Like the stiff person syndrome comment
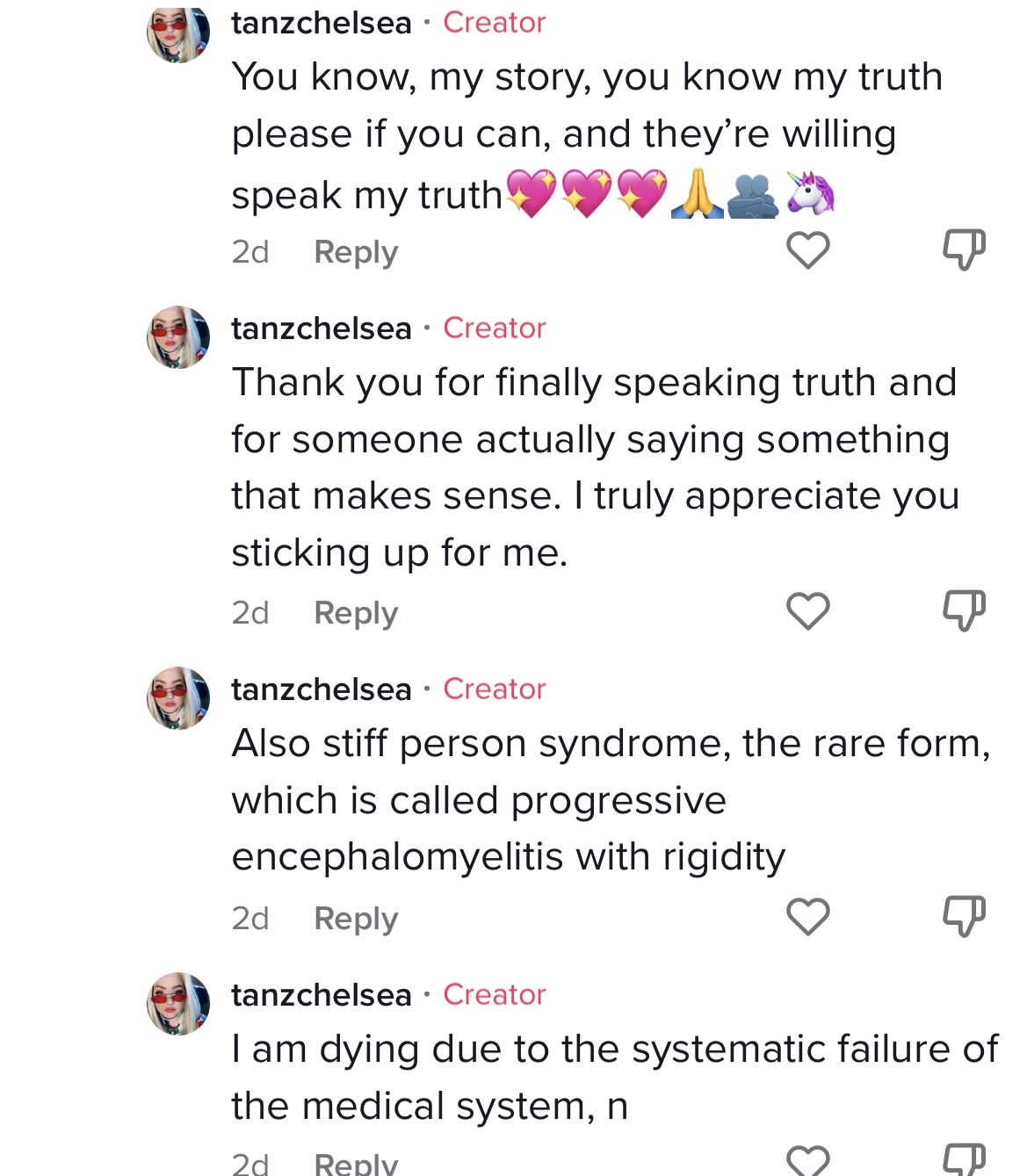The width and height of the screenshot is (1027, 1176). click(x=808, y=917)
